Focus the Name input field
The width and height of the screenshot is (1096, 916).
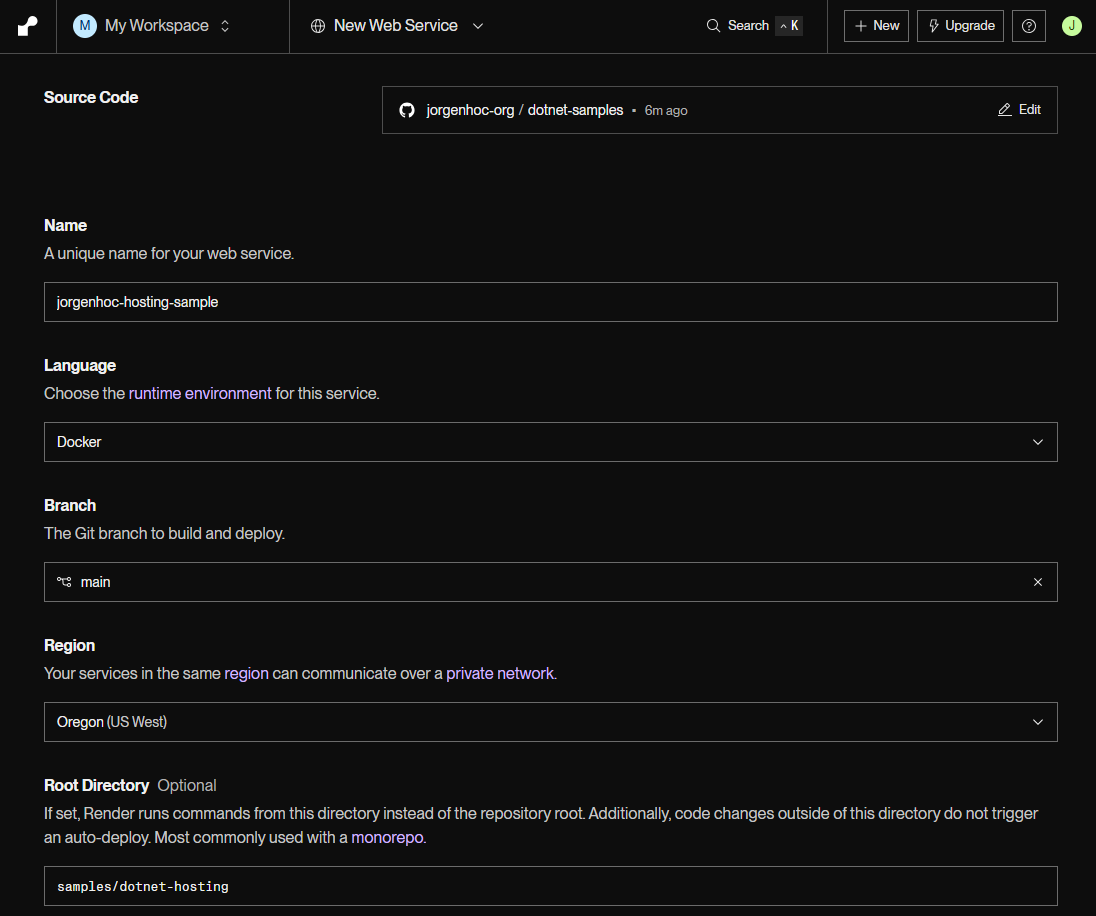(550, 302)
